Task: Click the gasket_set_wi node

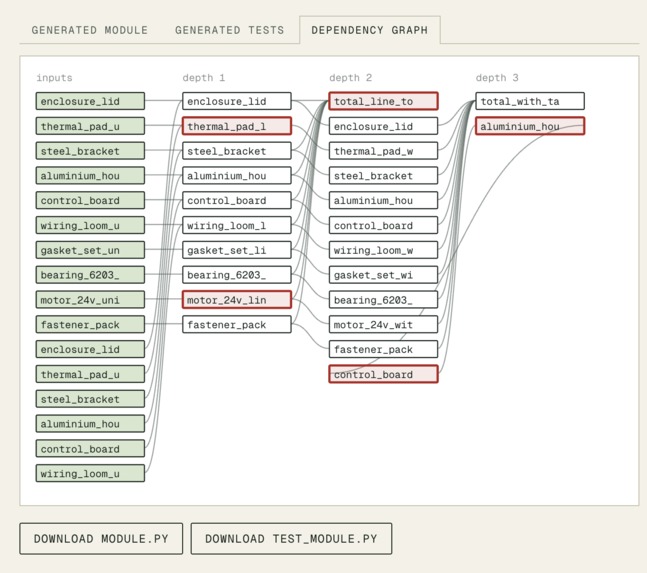Action: coord(383,275)
